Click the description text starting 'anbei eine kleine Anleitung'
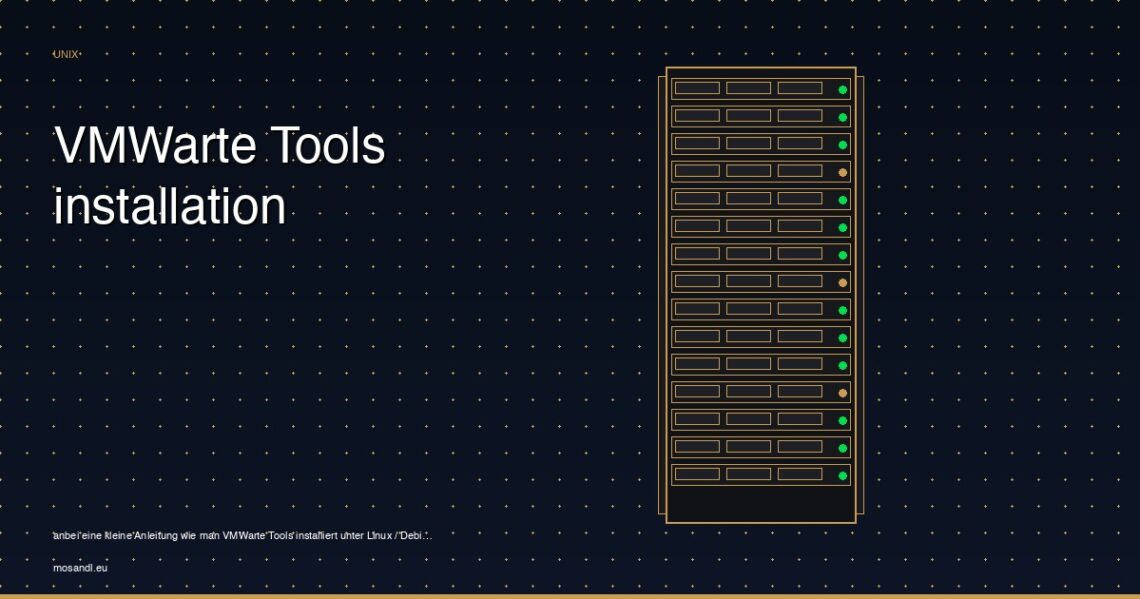The image size is (1140, 599). (x=242, y=536)
